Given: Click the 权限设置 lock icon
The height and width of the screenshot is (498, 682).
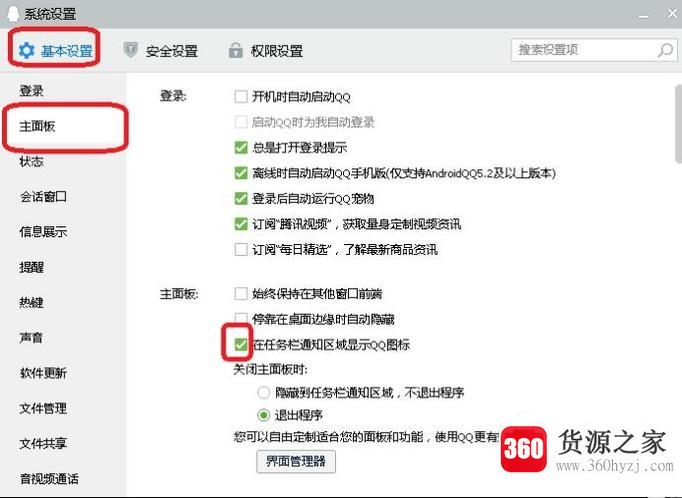Looking at the screenshot, I should point(235,50).
